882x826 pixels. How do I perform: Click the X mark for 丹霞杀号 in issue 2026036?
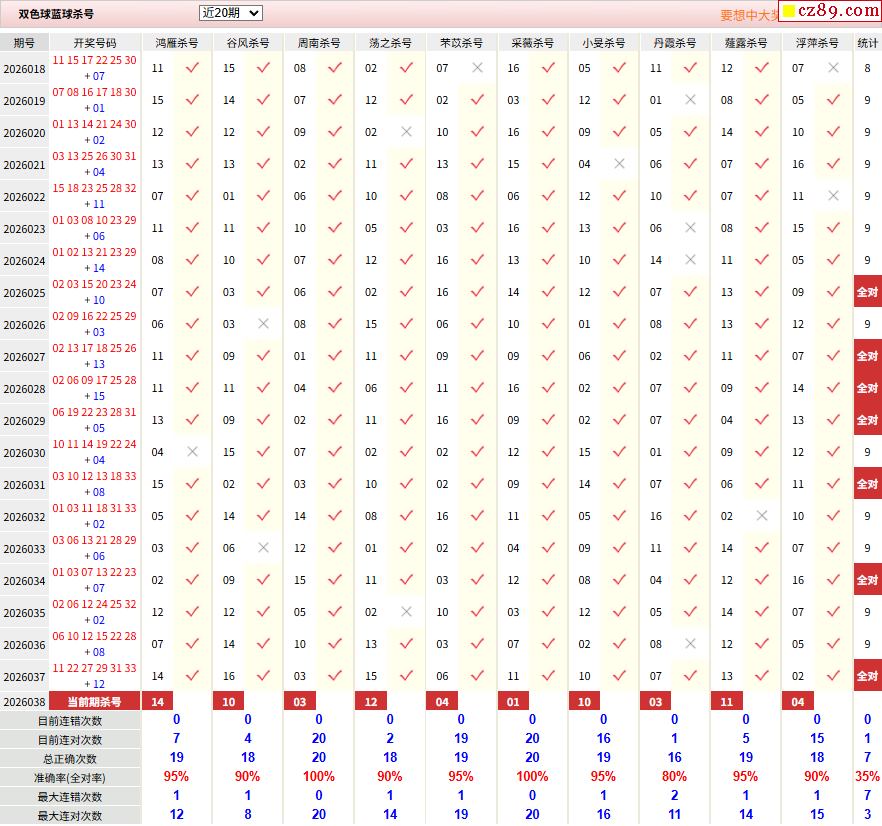690,644
